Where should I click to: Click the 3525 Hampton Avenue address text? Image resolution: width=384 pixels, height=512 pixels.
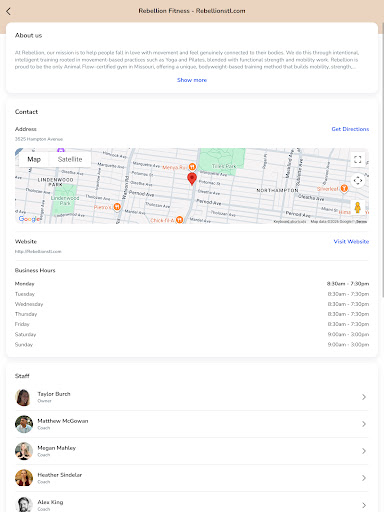click(x=39, y=139)
